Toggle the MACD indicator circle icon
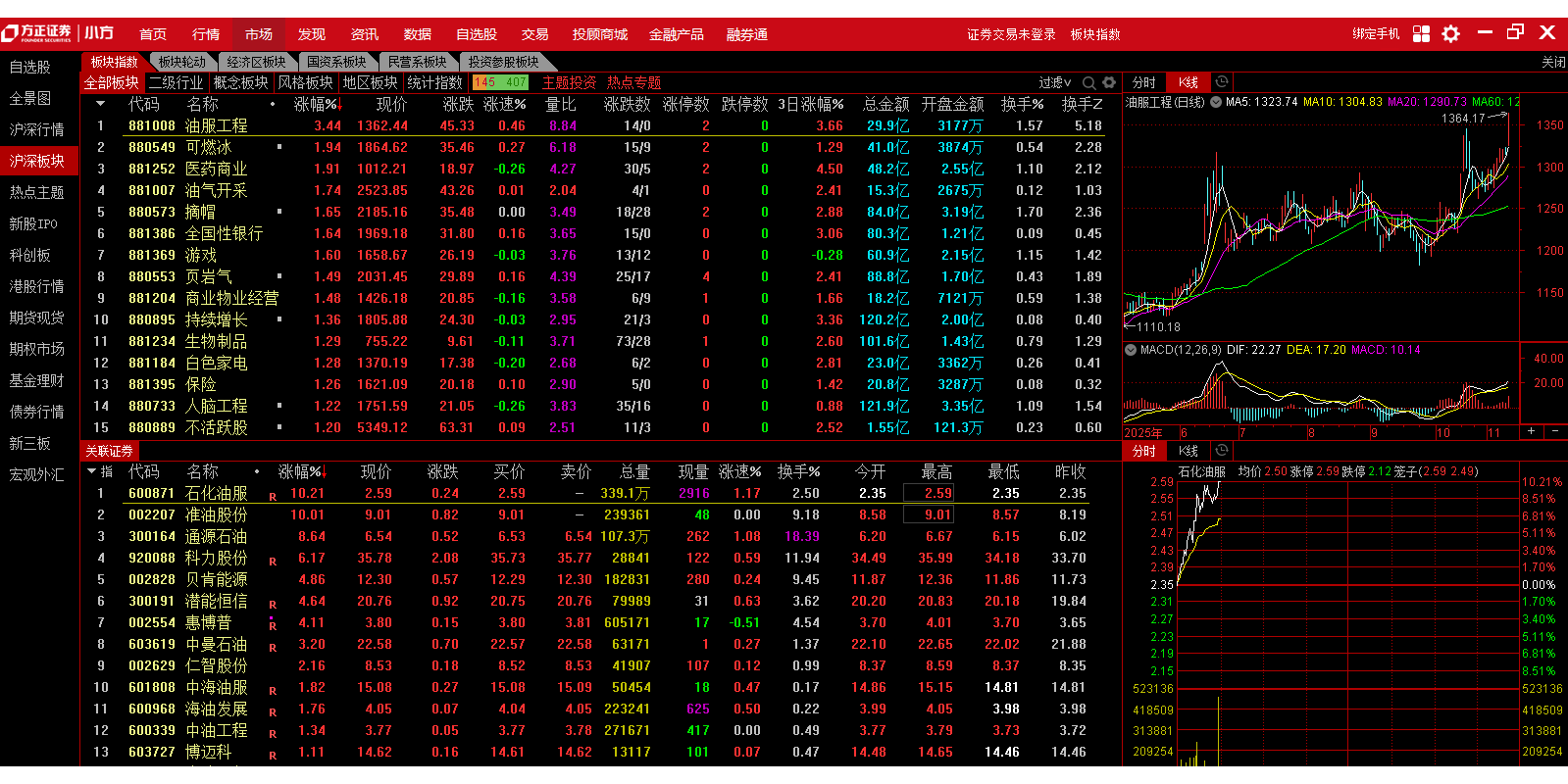 (x=1131, y=350)
